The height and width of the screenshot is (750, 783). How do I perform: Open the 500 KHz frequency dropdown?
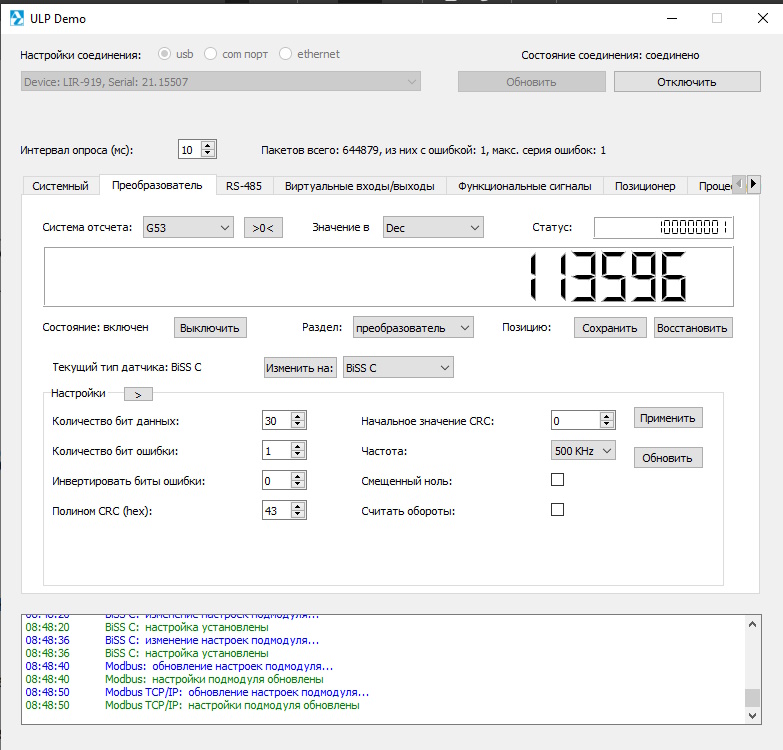pos(583,451)
